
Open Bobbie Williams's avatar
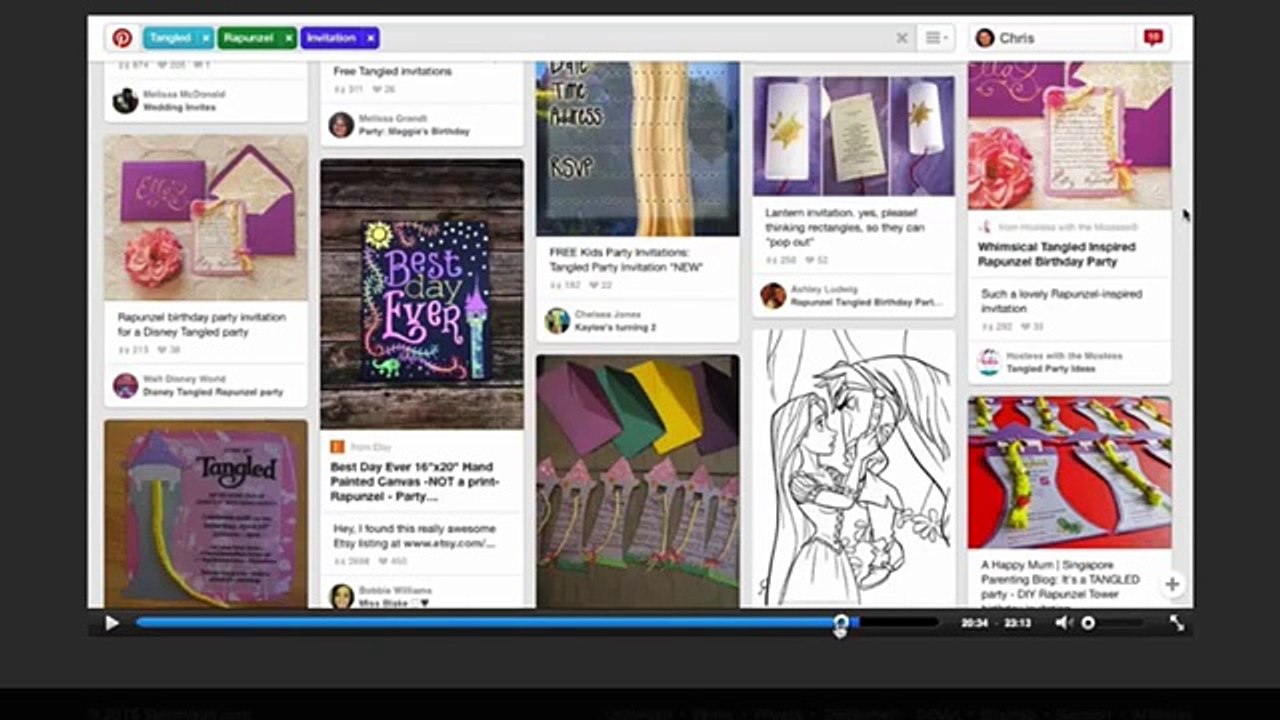pos(341,596)
